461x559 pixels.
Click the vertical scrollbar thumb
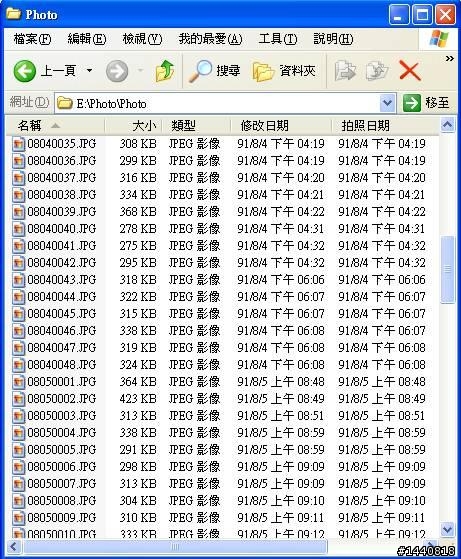click(x=447, y=270)
